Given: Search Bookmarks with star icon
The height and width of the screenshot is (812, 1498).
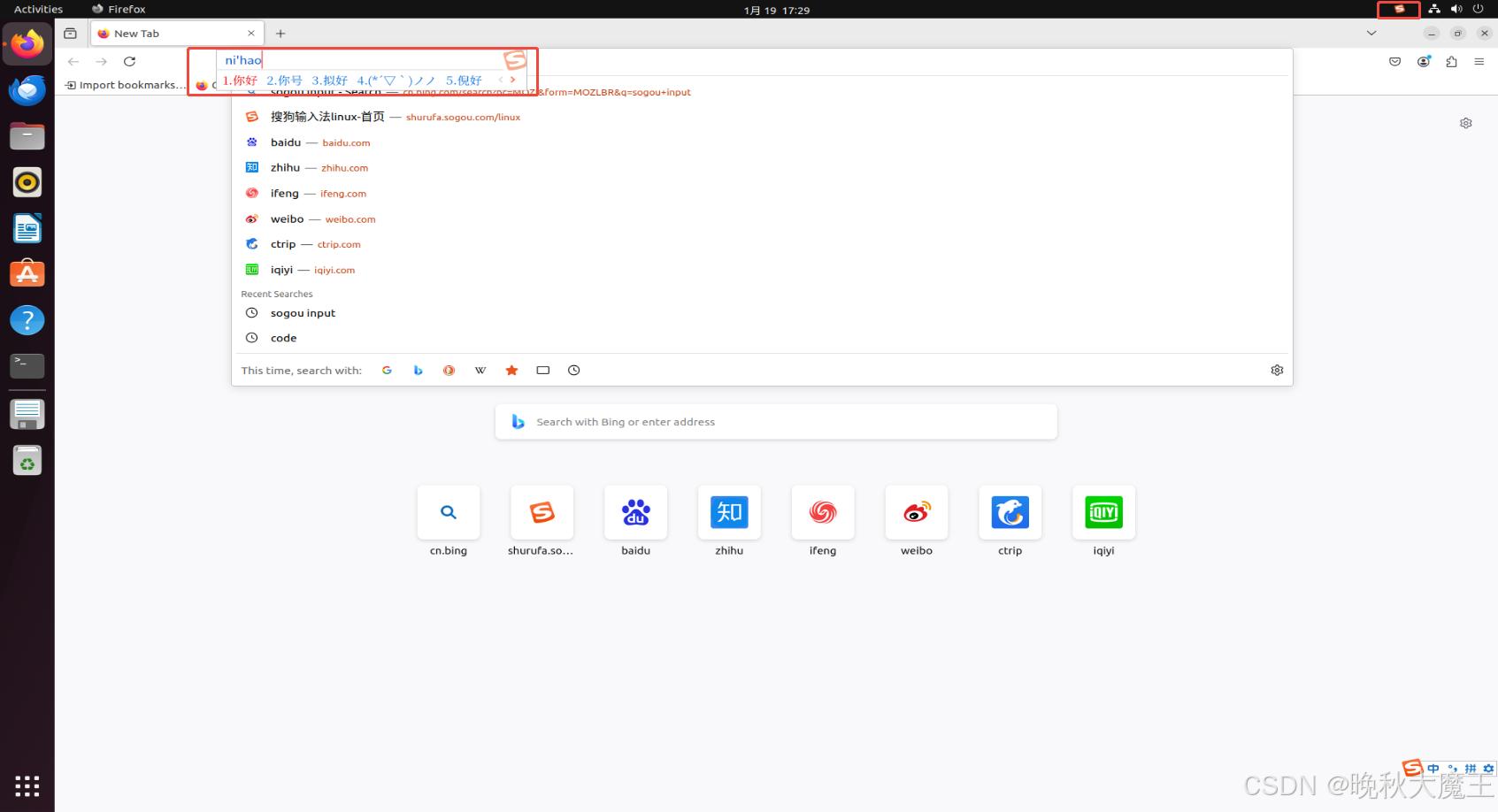Looking at the screenshot, I should point(511,371).
